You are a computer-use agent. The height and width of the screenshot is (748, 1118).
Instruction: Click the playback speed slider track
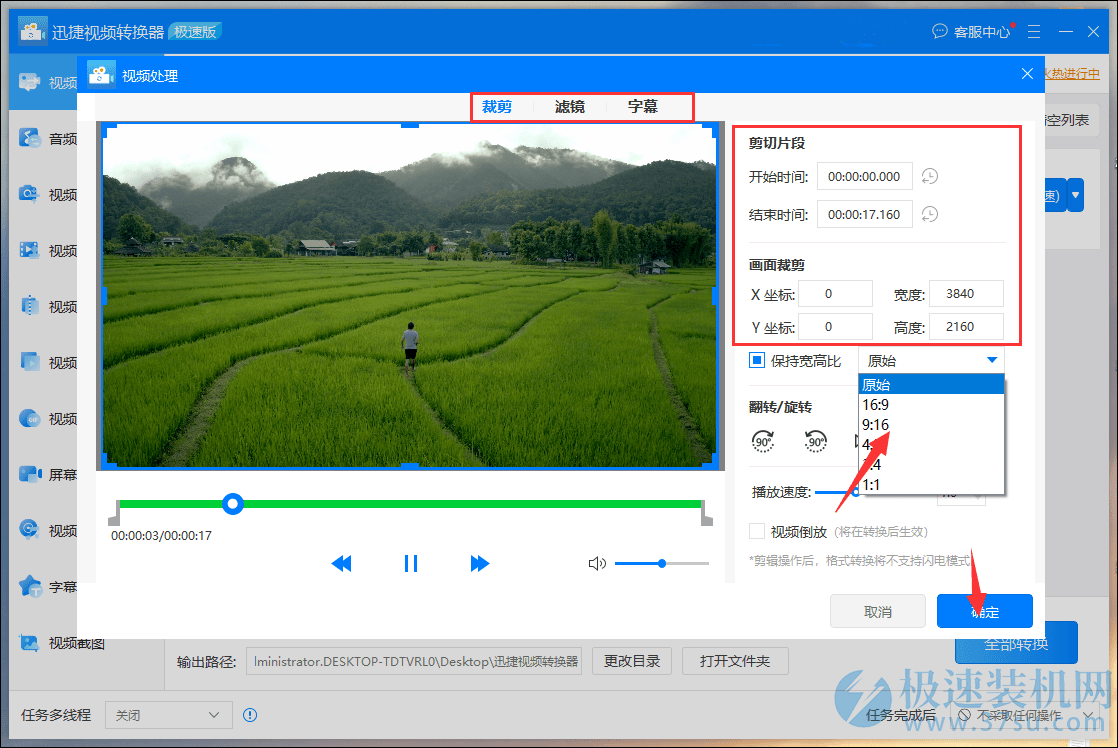click(836, 492)
